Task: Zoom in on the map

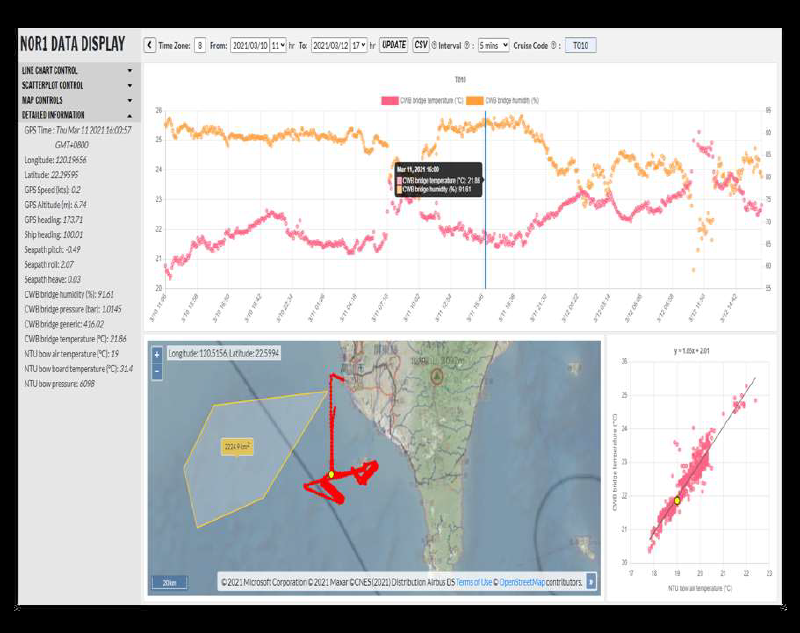Action: coord(156,355)
